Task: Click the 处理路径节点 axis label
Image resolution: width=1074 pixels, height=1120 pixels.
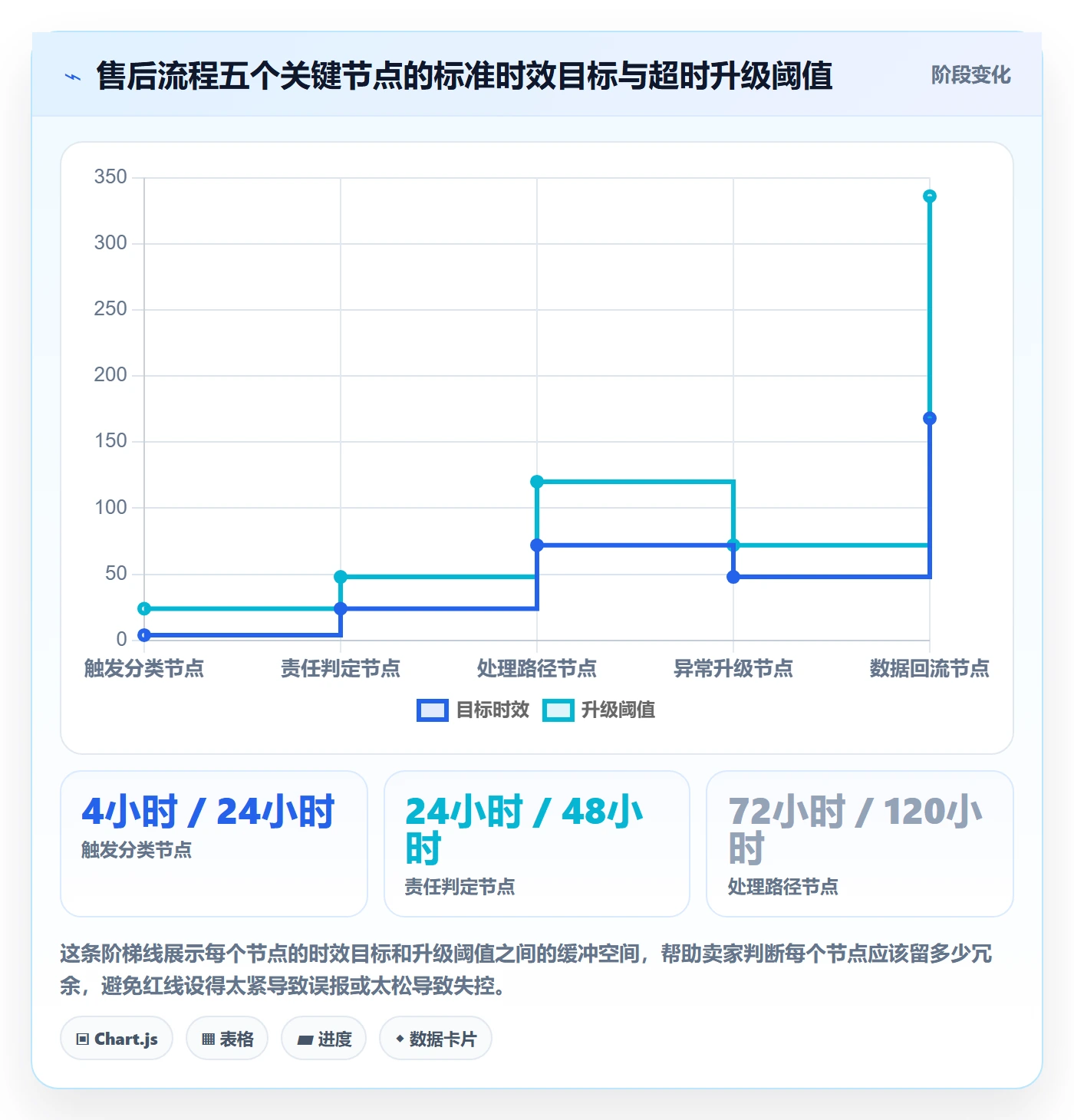Action: [537, 669]
